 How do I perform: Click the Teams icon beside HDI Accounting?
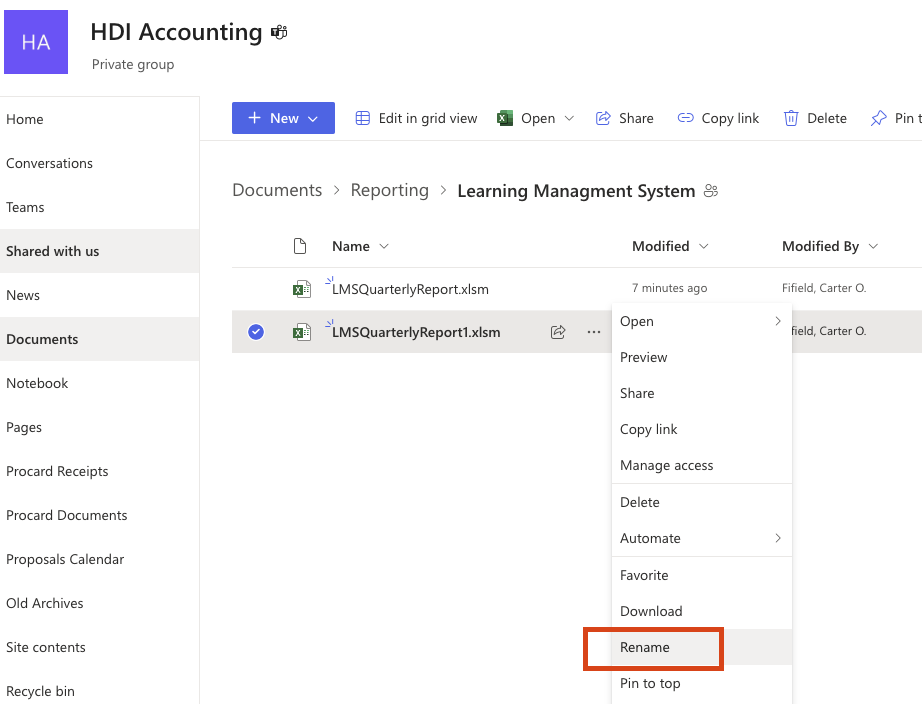pos(279,33)
